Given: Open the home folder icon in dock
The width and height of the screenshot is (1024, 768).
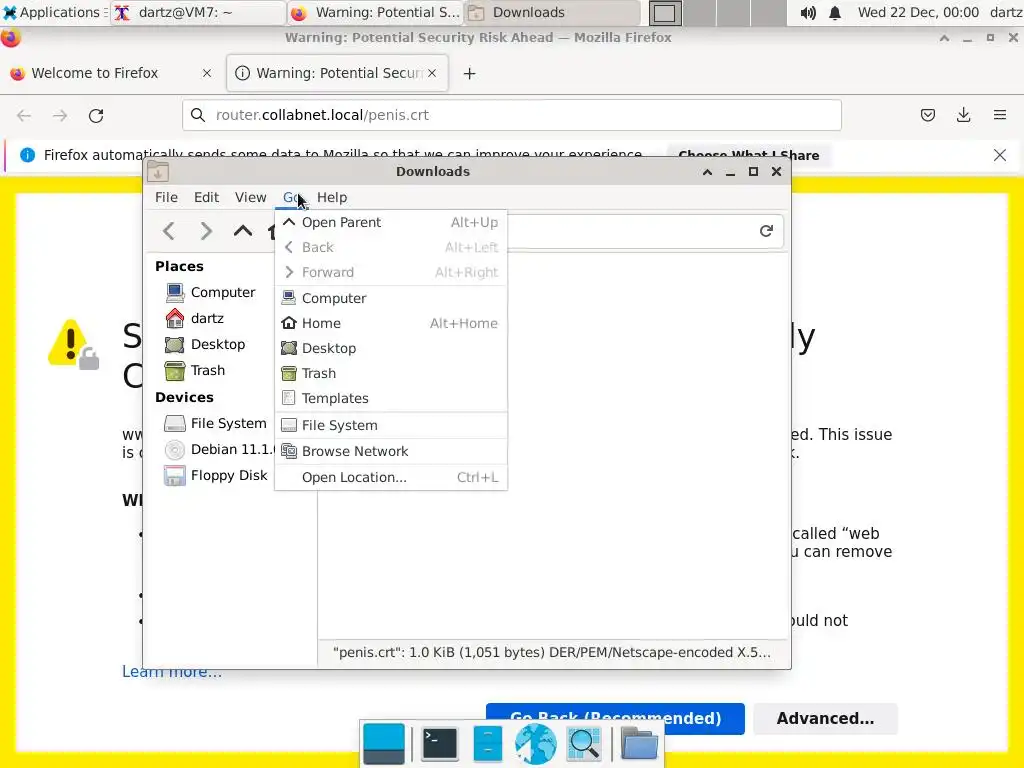Looking at the screenshot, I should pyautogui.click(x=639, y=743).
